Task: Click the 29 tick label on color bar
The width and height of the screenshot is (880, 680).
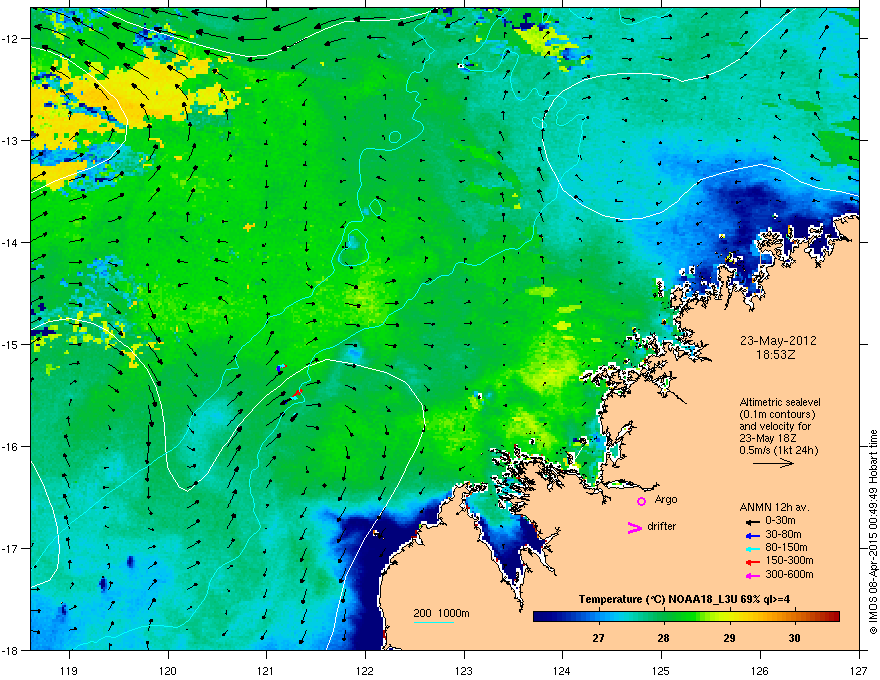Action: coord(729,638)
